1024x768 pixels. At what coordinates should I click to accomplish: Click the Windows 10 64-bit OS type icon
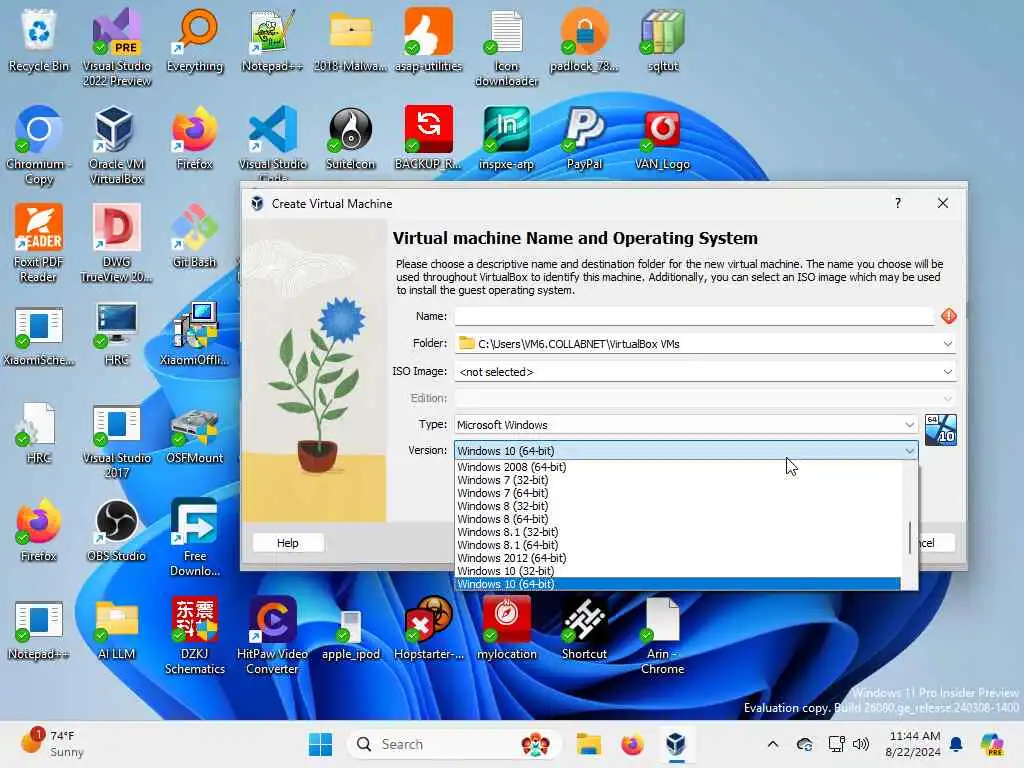pos(940,430)
